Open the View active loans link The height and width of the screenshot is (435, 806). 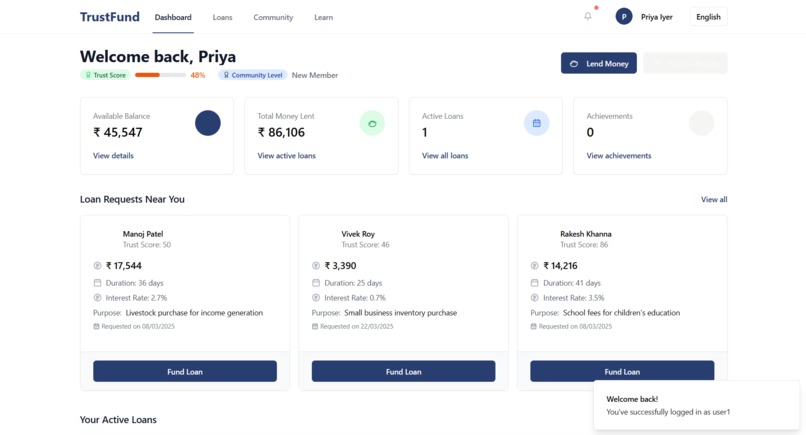pos(286,156)
